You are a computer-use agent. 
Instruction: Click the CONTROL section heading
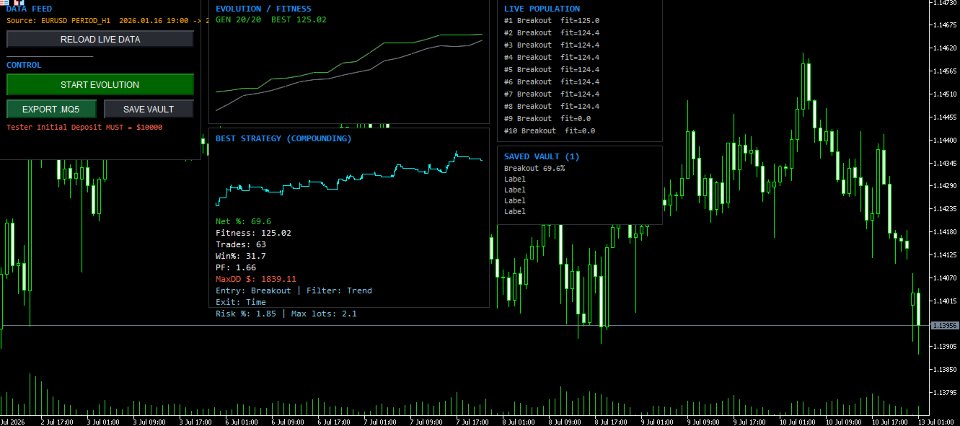pos(24,65)
